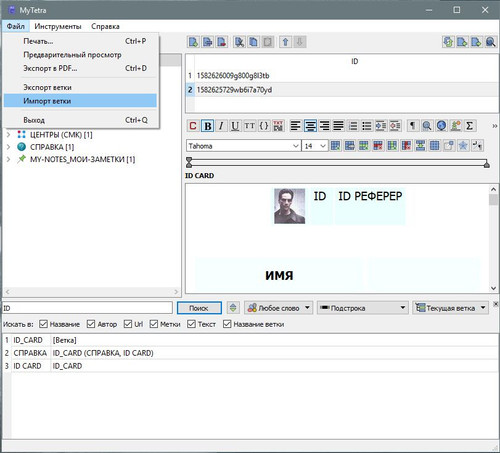500x453 pixels.
Task: Click the globe link icon in editor toolbar
Action: (x=441, y=126)
